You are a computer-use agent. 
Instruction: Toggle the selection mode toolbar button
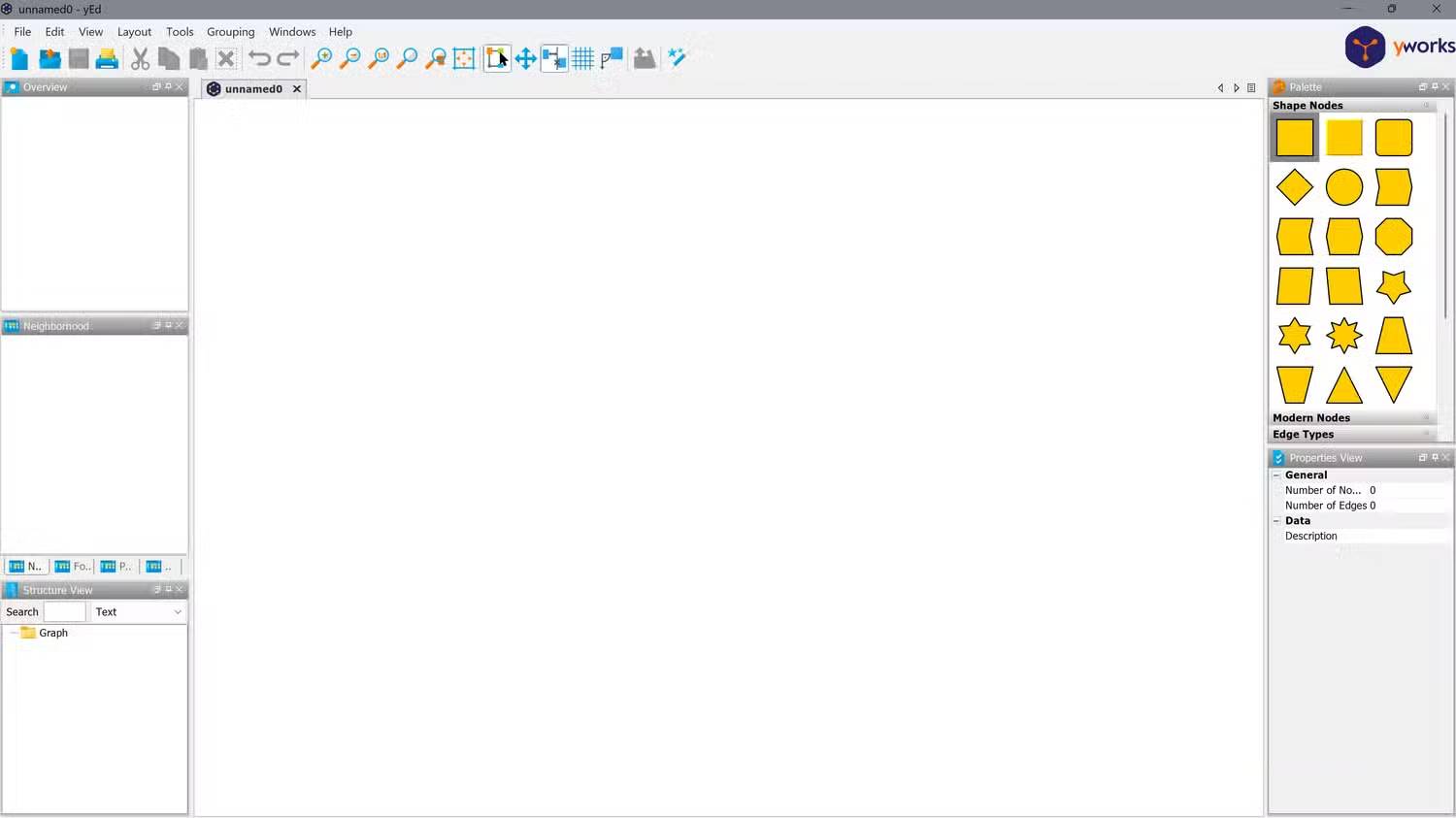pos(497,59)
